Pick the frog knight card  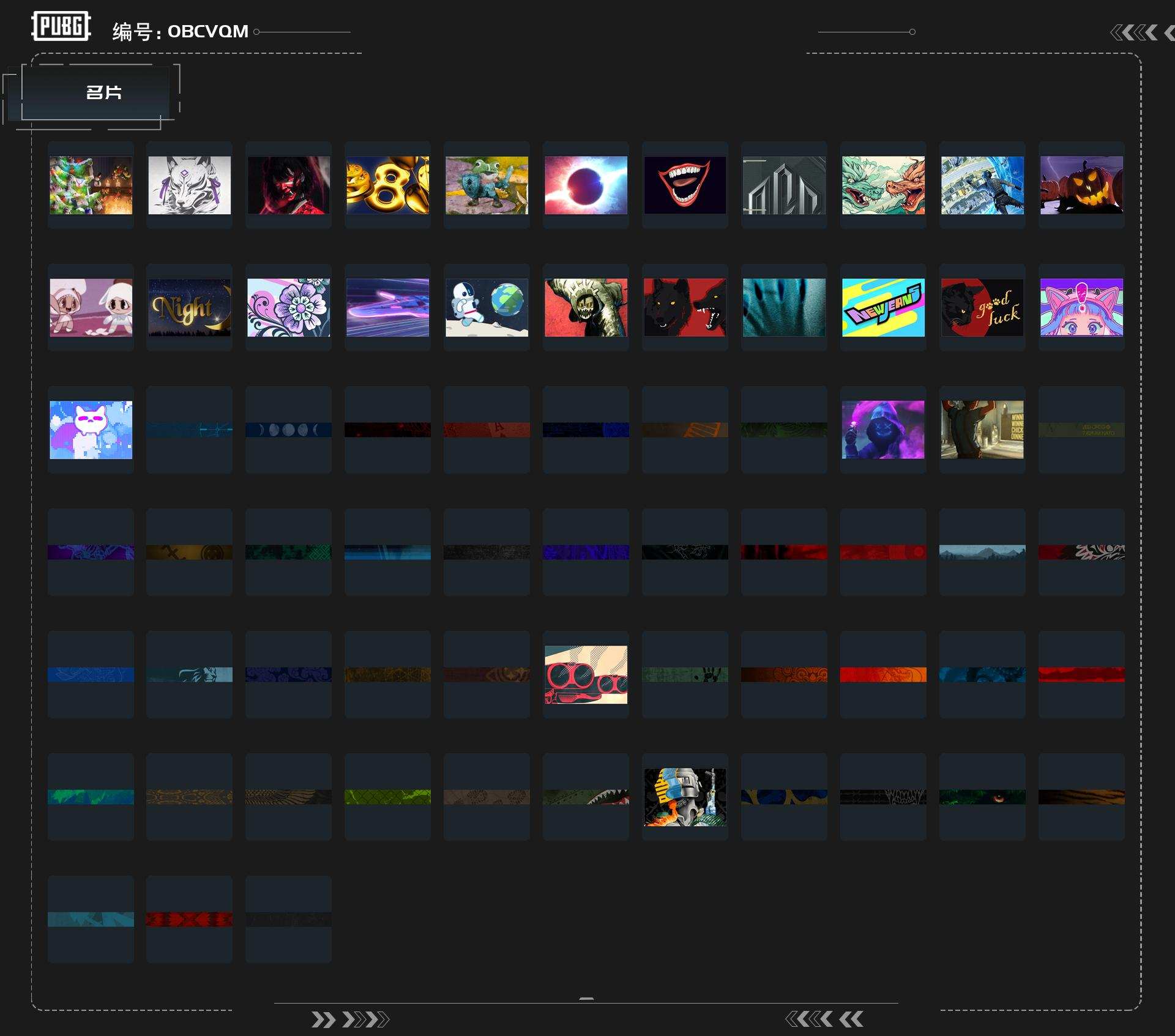487,185
